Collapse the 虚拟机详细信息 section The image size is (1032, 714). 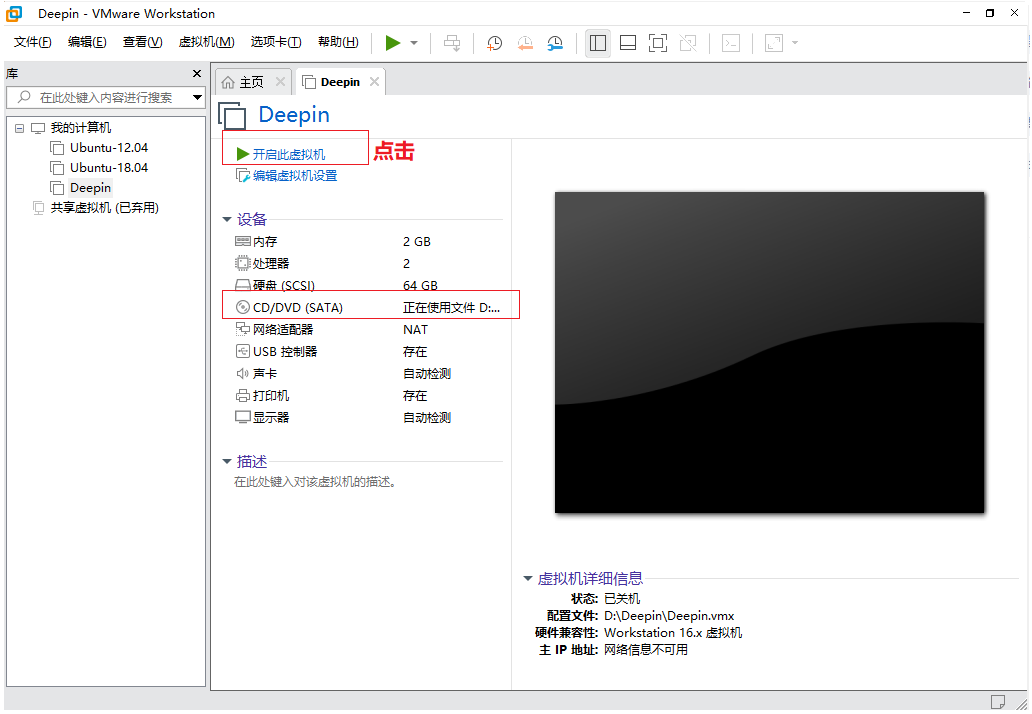coord(528,579)
